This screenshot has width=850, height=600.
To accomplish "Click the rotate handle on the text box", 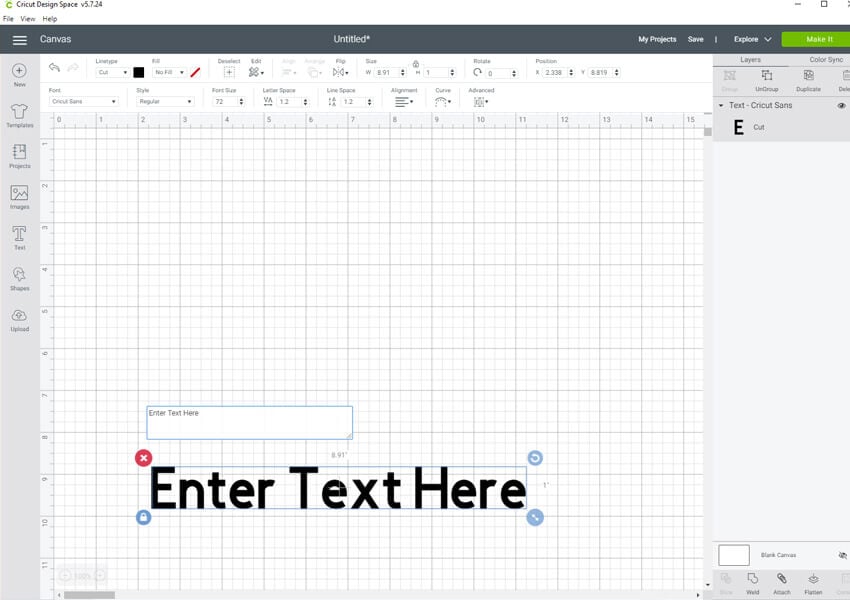I will click(535, 458).
